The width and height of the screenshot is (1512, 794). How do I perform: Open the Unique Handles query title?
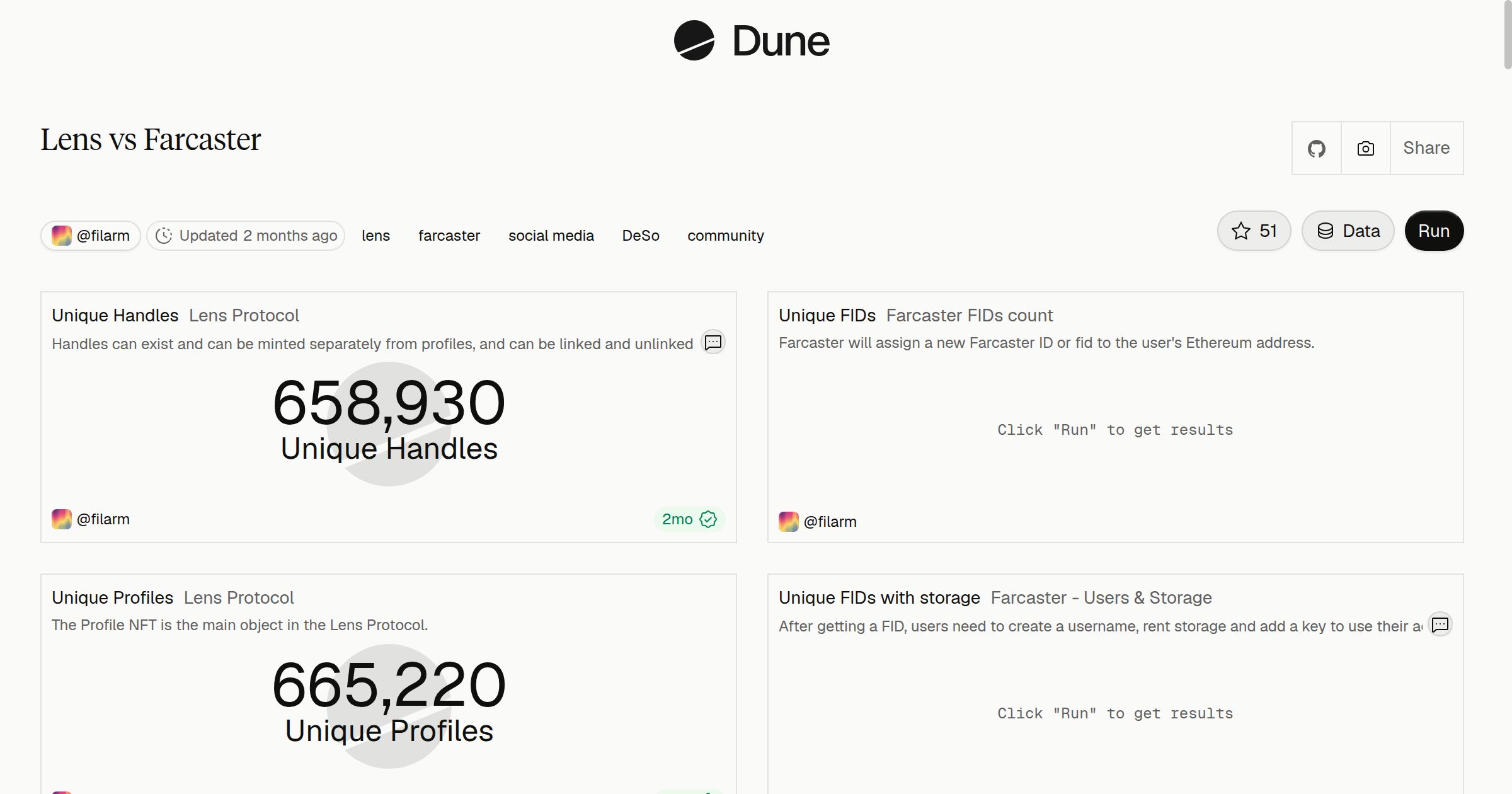[115, 315]
